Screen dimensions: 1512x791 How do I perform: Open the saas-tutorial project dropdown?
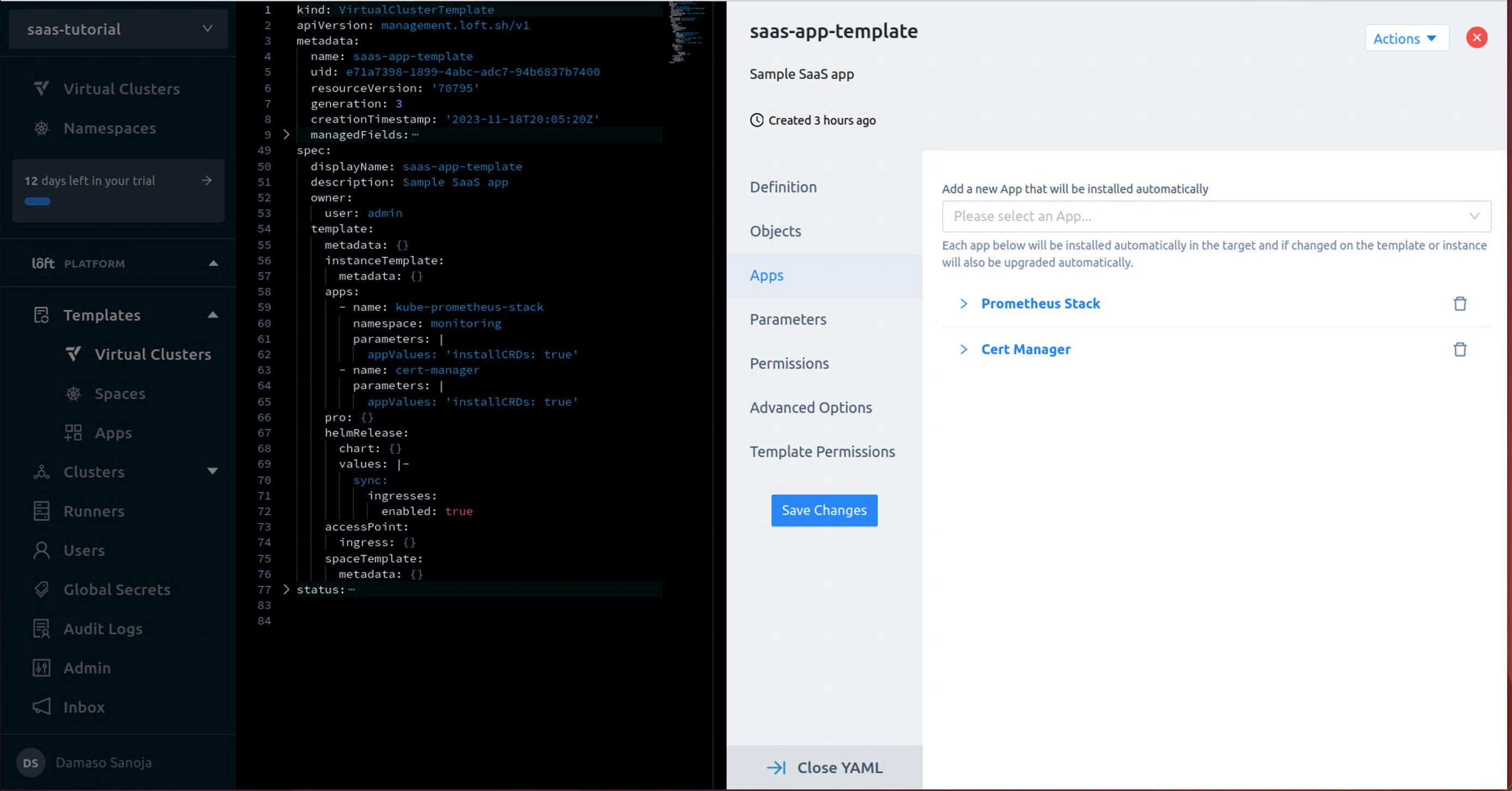point(117,29)
